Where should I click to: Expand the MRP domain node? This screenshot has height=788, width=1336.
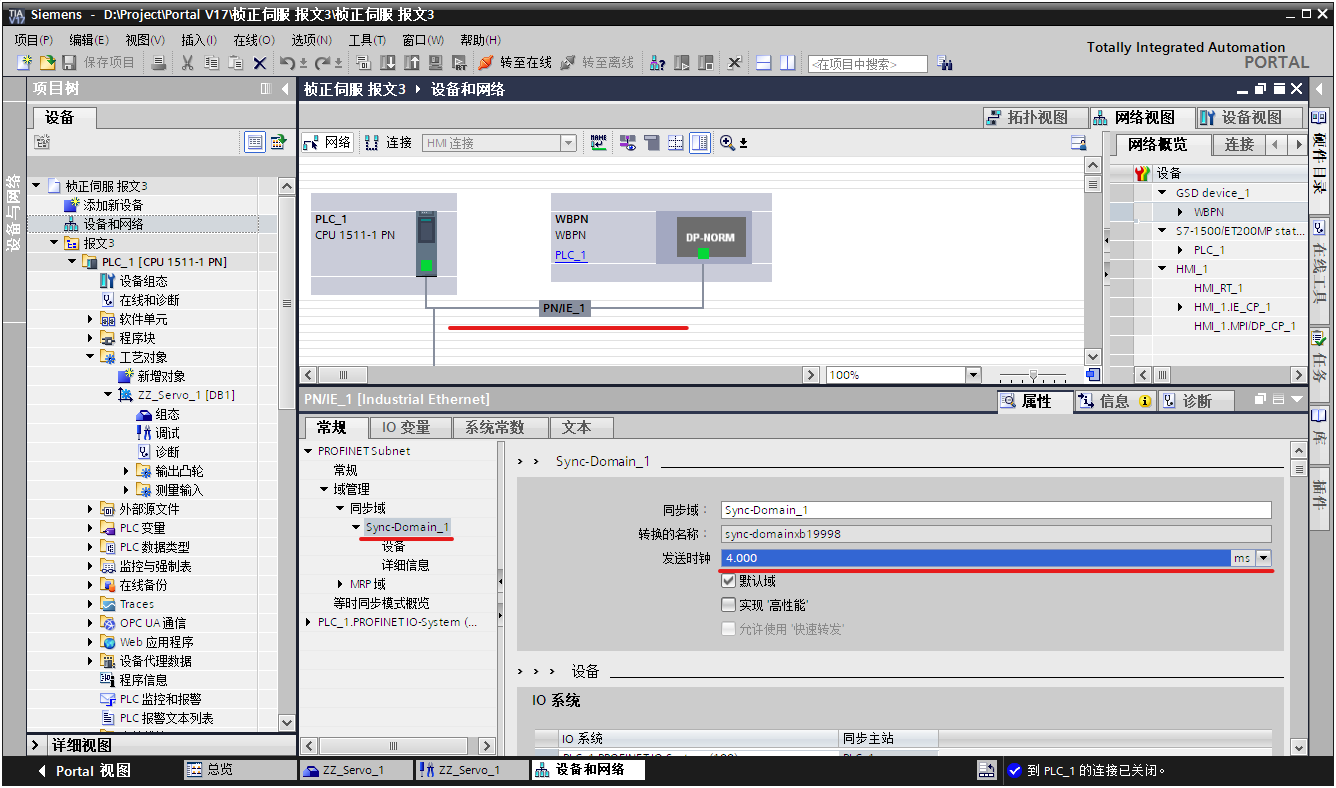(x=341, y=584)
